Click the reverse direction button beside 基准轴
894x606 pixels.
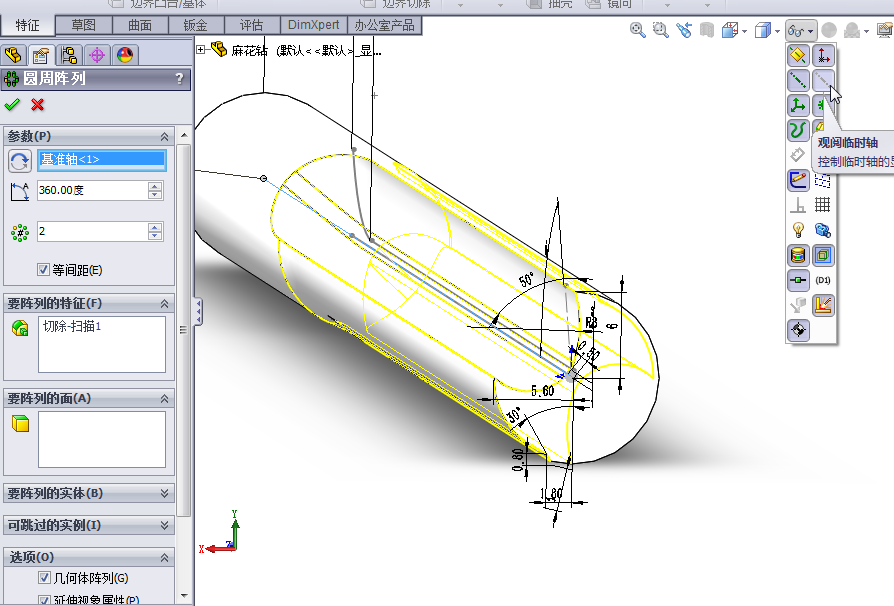(x=19, y=161)
